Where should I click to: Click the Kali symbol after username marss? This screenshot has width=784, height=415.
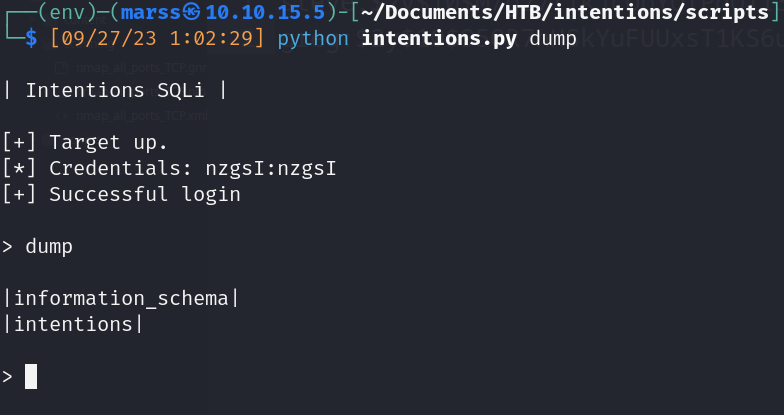pyautogui.click(x=190, y=15)
